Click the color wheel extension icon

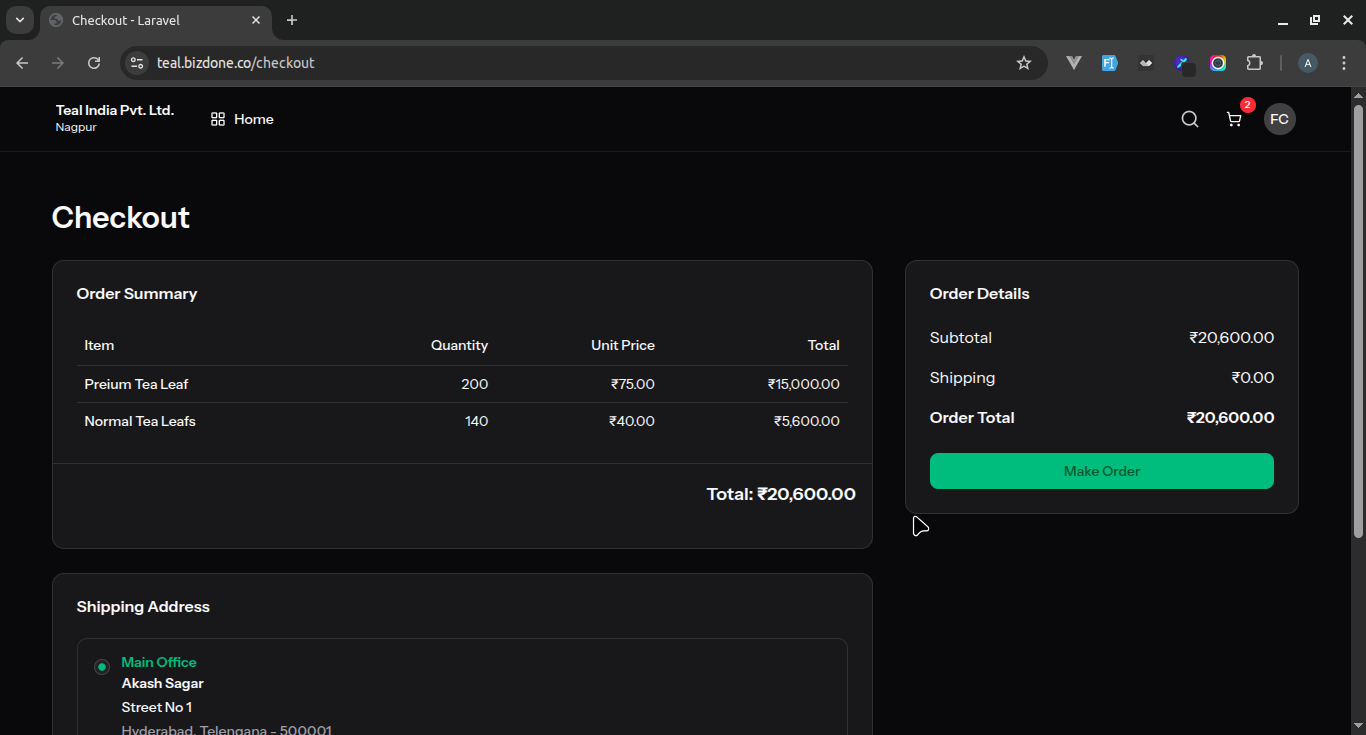coord(1218,62)
